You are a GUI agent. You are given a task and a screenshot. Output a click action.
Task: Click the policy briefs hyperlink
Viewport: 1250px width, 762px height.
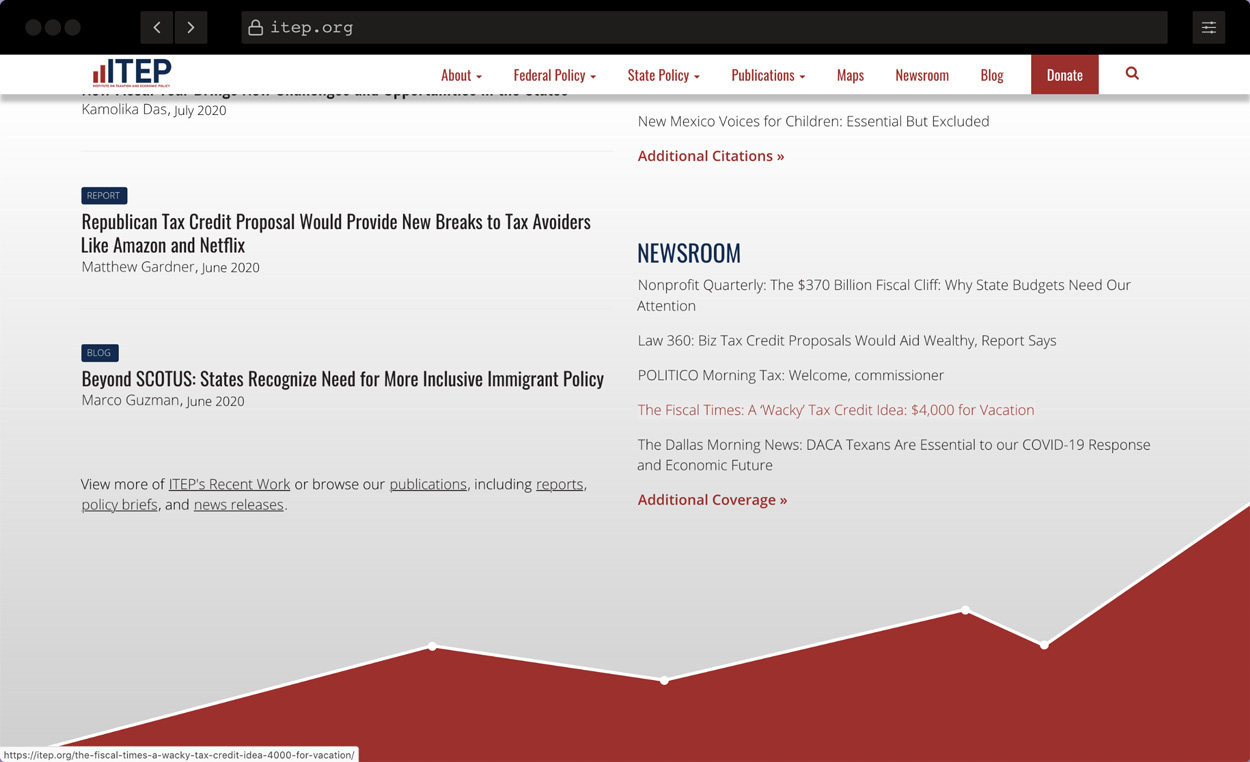[x=119, y=504]
